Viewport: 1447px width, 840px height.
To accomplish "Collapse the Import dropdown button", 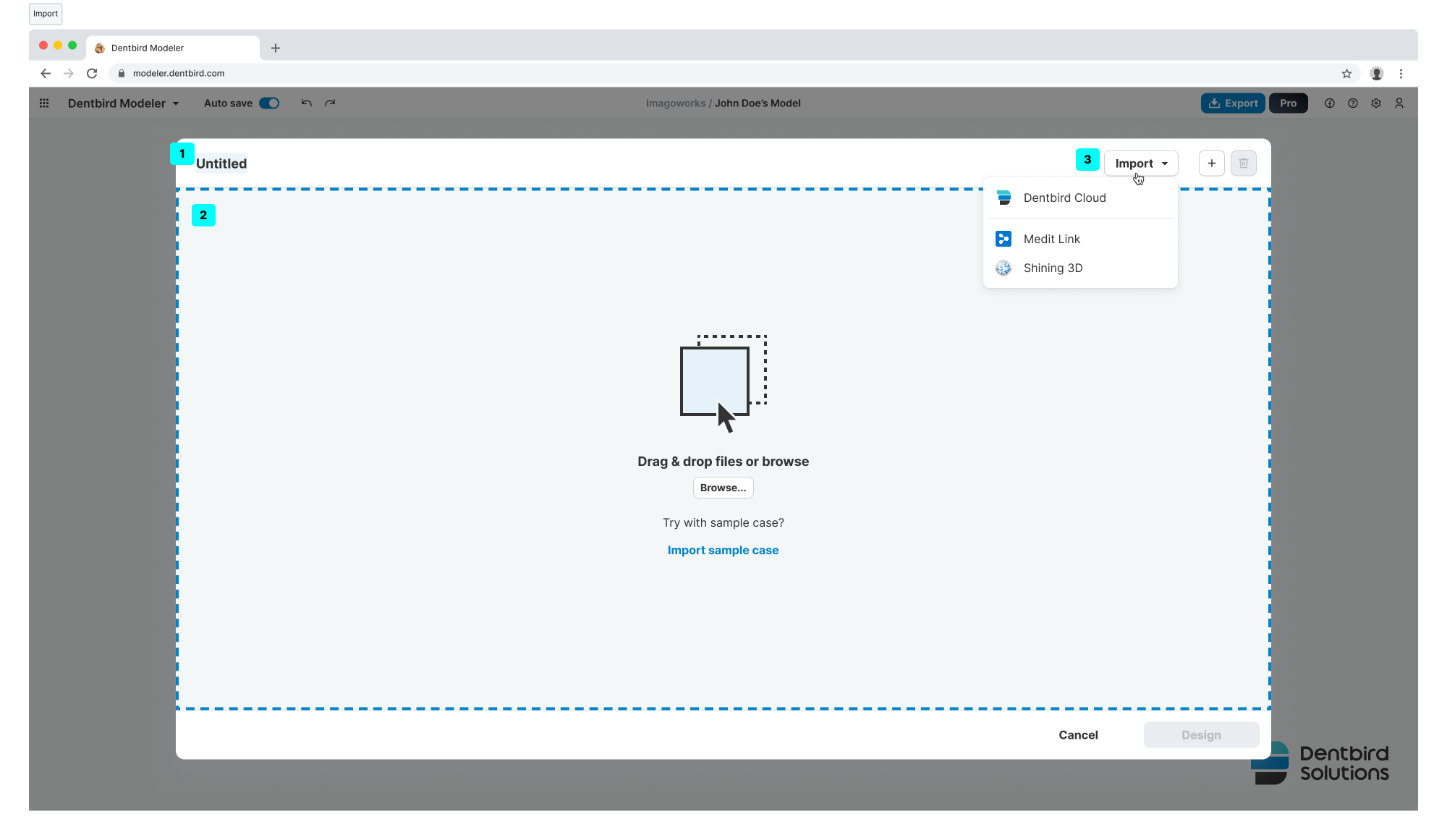I will pos(1141,164).
